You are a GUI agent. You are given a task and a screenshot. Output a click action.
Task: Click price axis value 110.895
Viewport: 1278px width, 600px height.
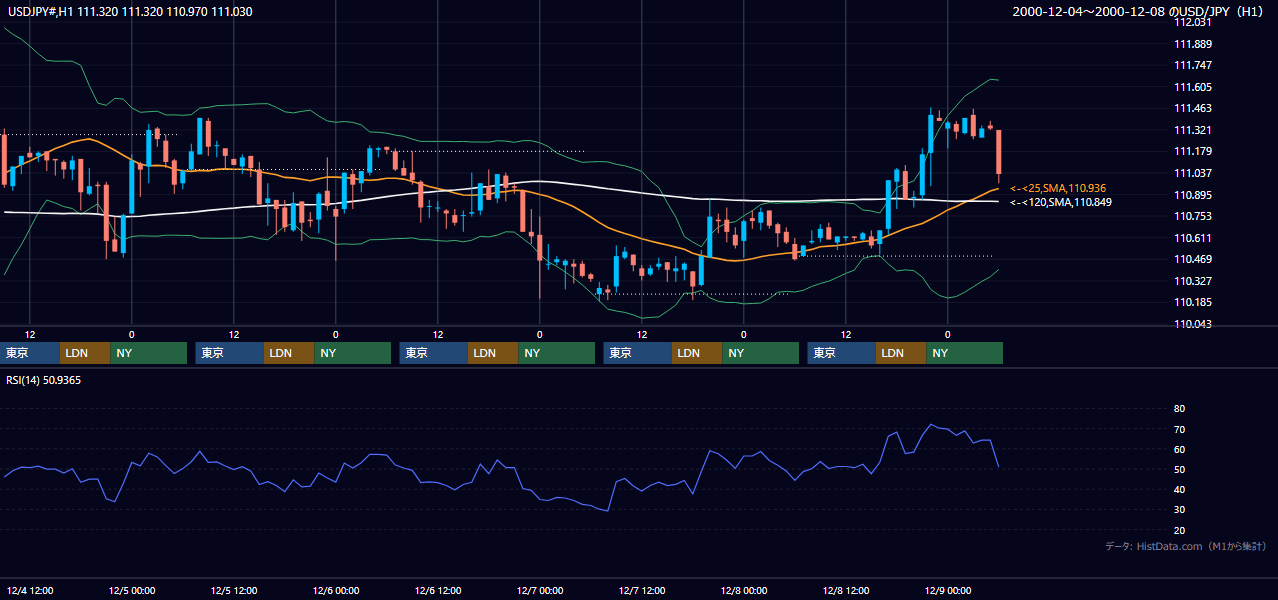pos(1193,195)
